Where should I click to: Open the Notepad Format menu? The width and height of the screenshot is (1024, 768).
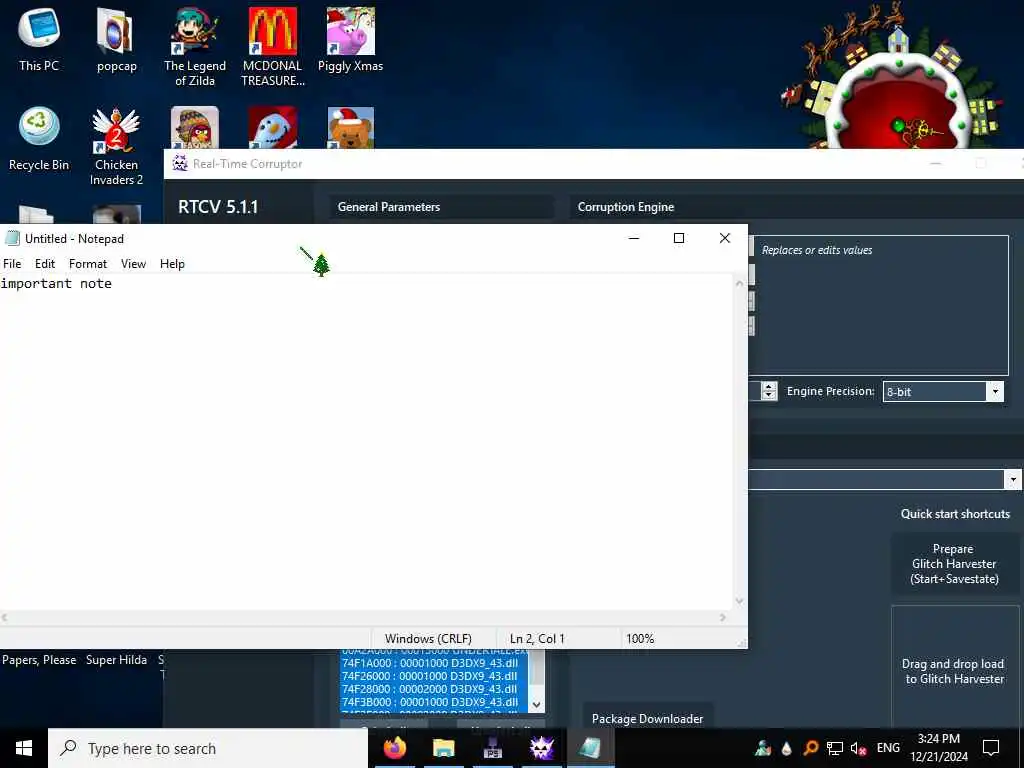pos(88,264)
